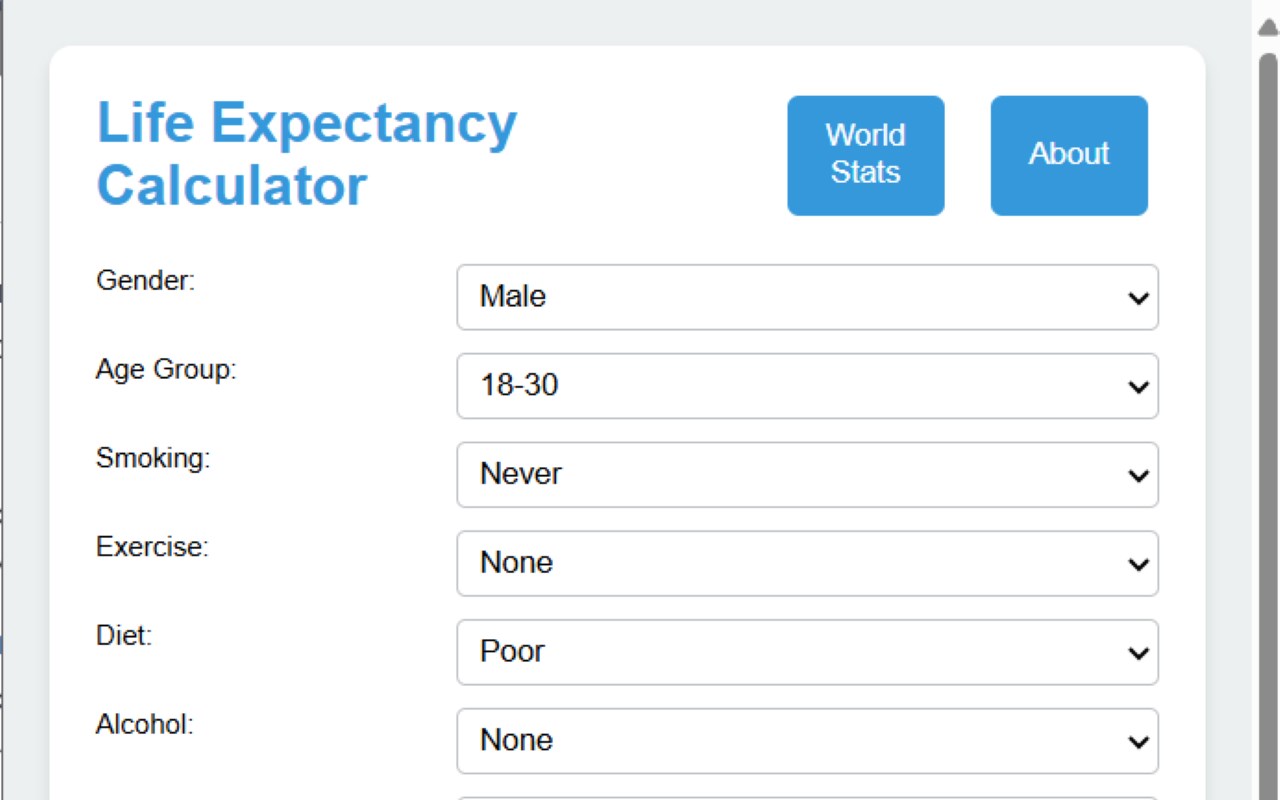Screen dimensions: 1280x800
Task: Click the chevron arrow on the Diet dropdown
Action: click(1137, 653)
